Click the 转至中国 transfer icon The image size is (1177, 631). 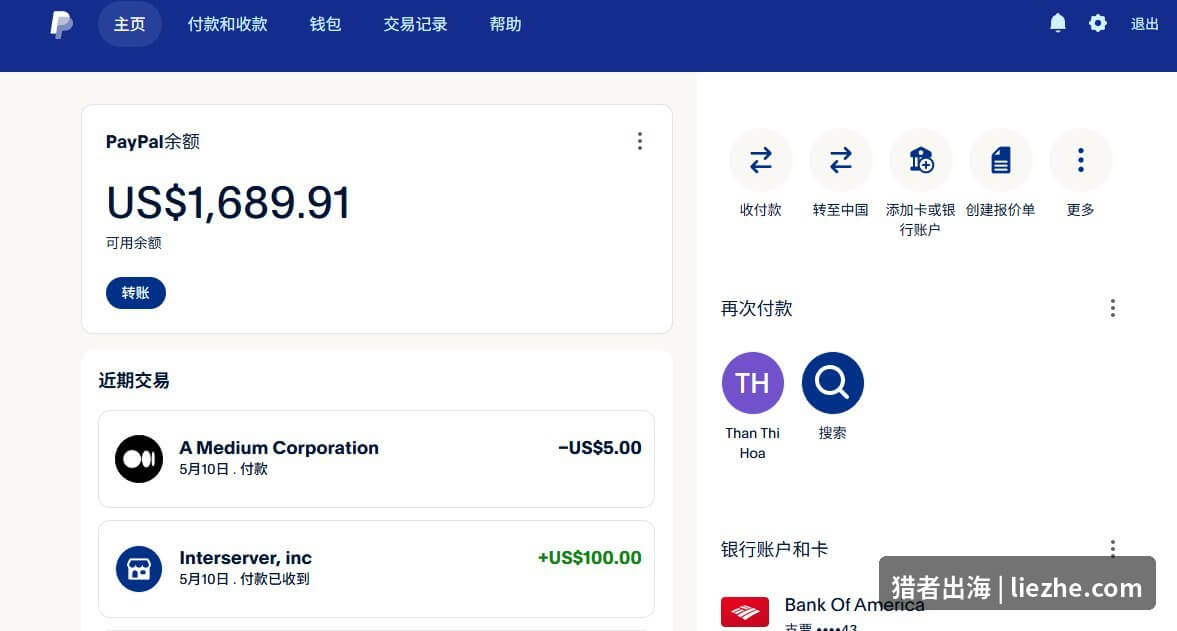[841, 160]
